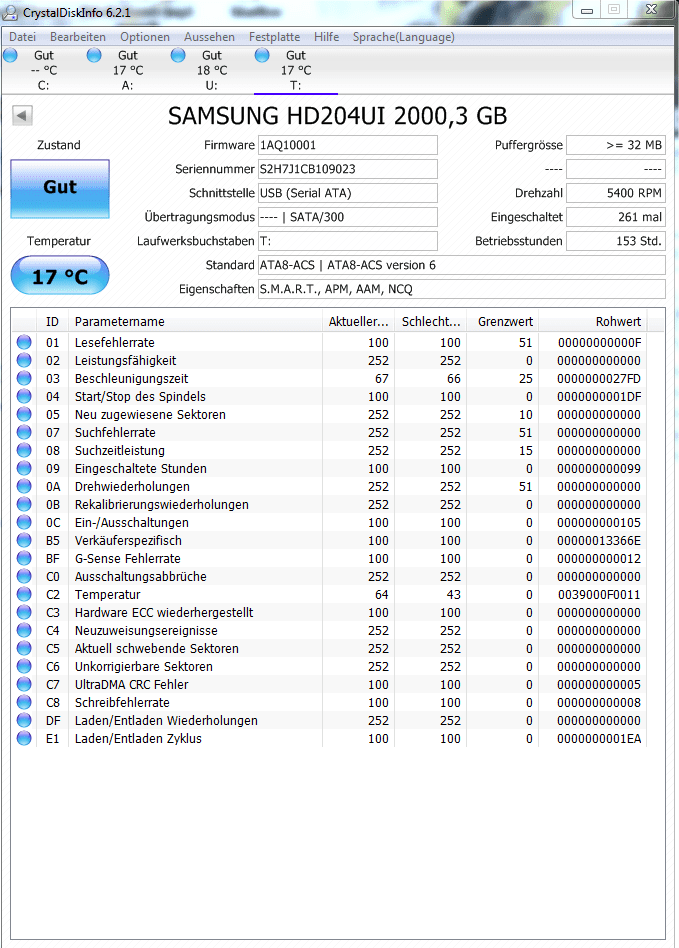Click status icon of Rekalibrierungswiederholungen row

click(24, 504)
